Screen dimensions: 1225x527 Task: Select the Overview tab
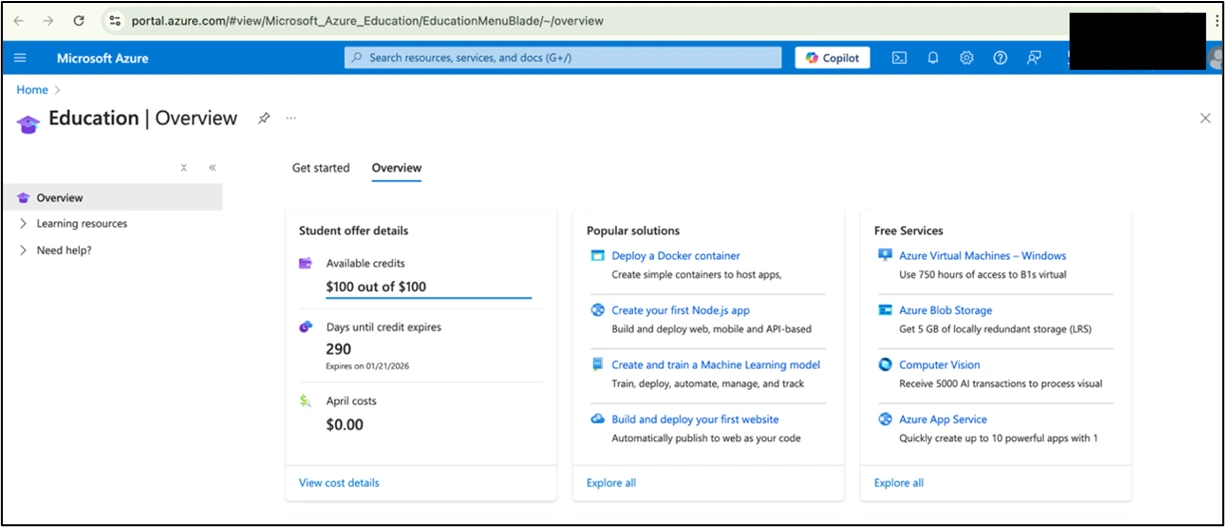(397, 168)
